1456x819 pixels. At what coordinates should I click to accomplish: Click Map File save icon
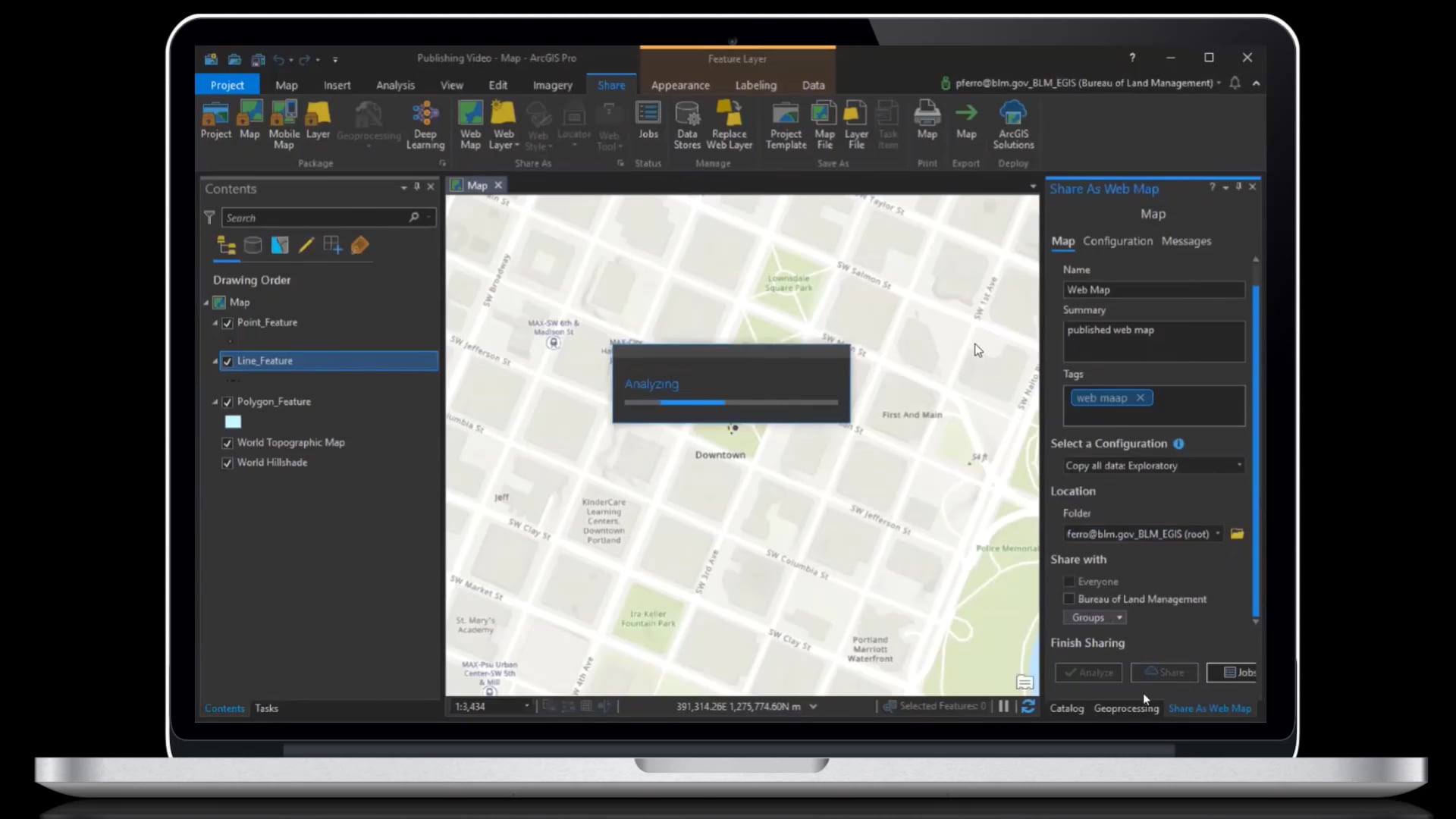click(x=824, y=125)
